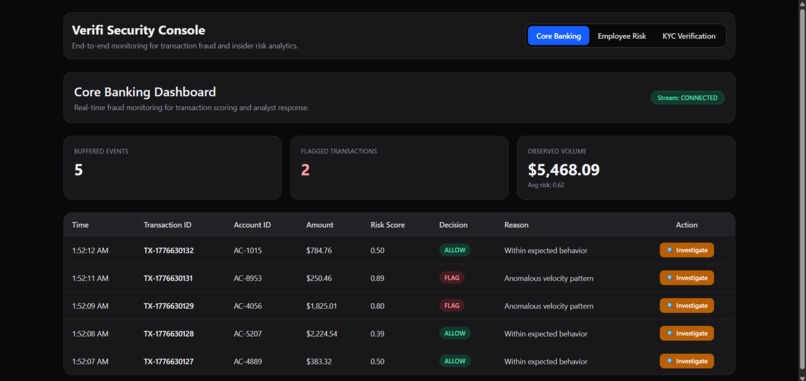
Task: Click the 1:52:07 AM timestamp
Action: click(x=90, y=361)
